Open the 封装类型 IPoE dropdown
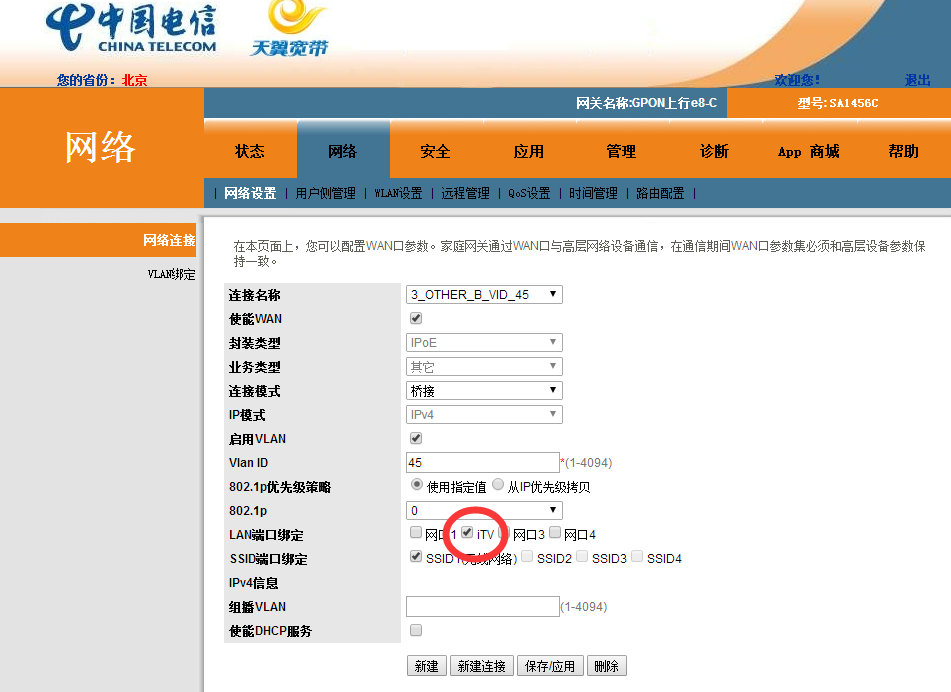 pos(484,343)
